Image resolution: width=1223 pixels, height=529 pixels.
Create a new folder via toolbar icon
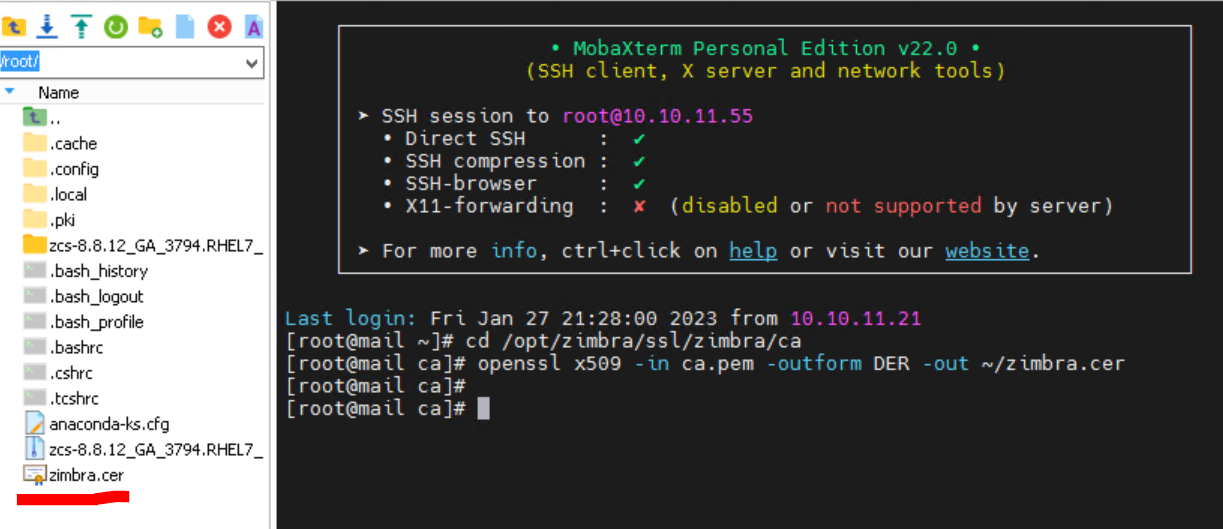click(x=150, y=27)
